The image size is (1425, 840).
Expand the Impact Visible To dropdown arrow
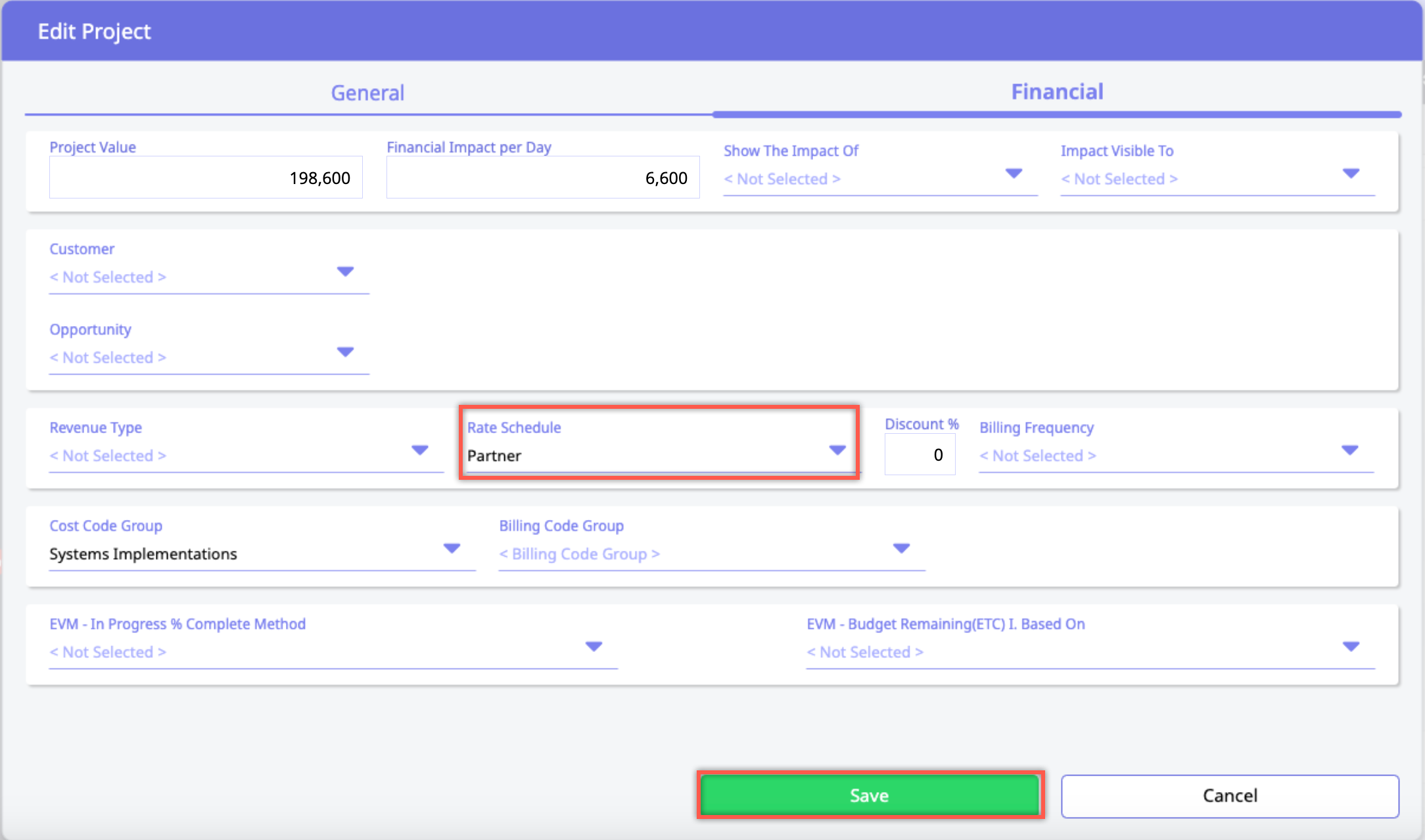[x=1351, y=174]
